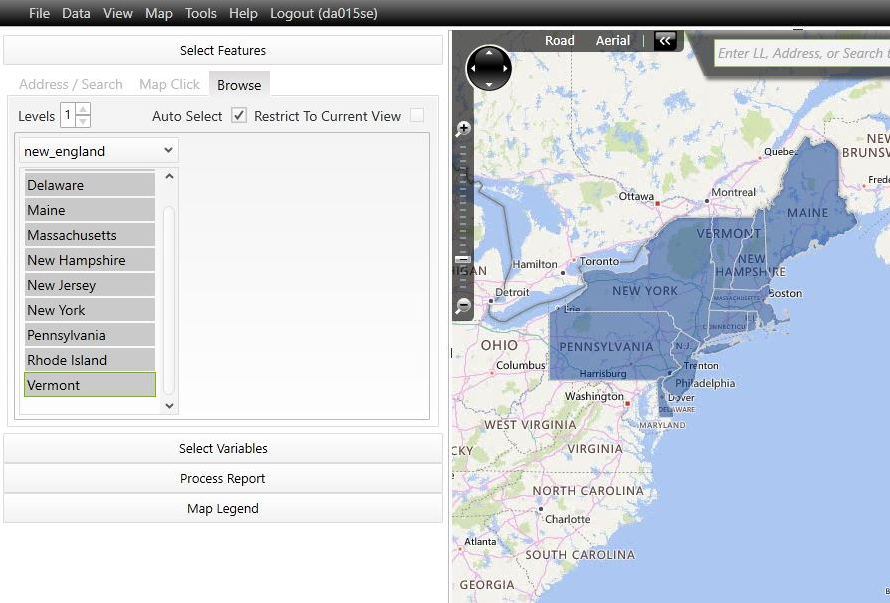890x603 pixels.
Task: Enable Restrict To Current View
Action: [x=418, y=115]
